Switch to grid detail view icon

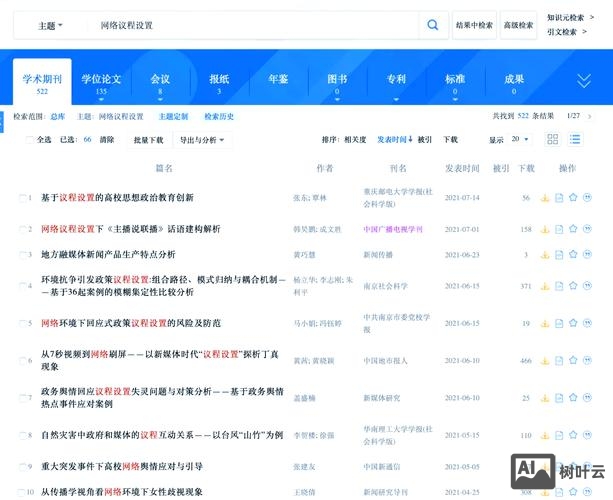(552, 139)
